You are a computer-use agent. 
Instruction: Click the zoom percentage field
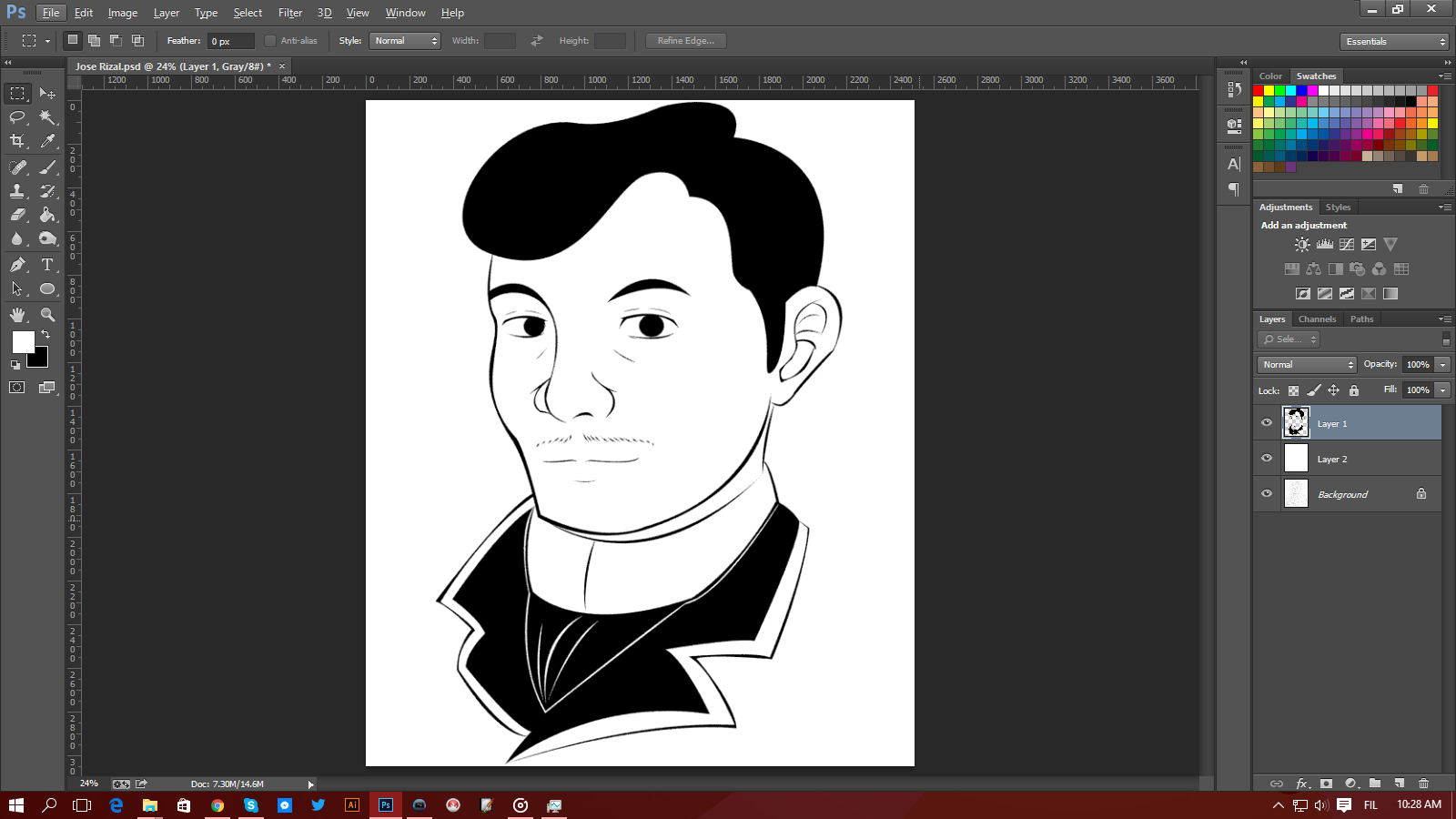click(x=89, y=784)
